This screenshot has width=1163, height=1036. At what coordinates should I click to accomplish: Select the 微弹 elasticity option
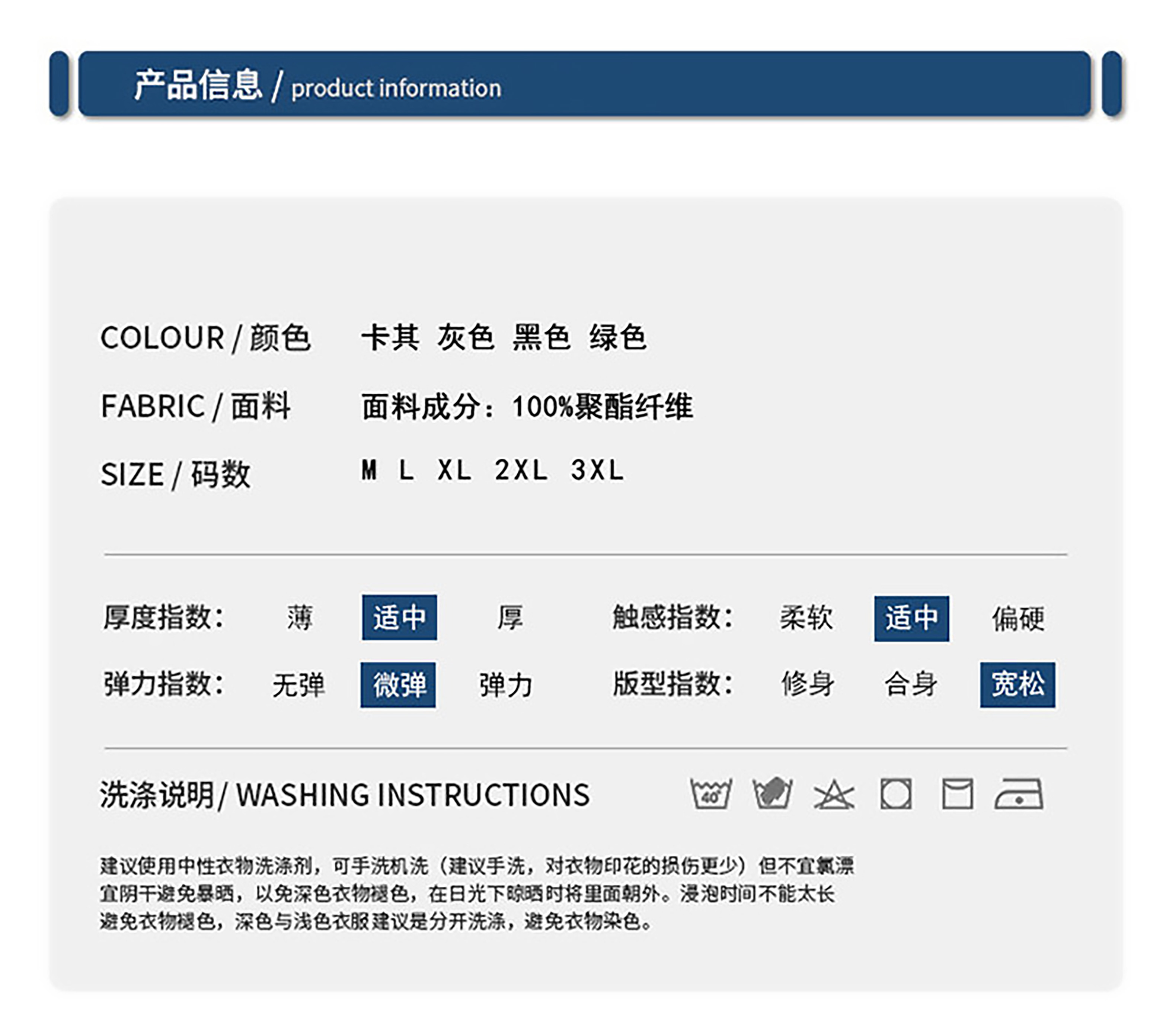click(x=398, y=685)
